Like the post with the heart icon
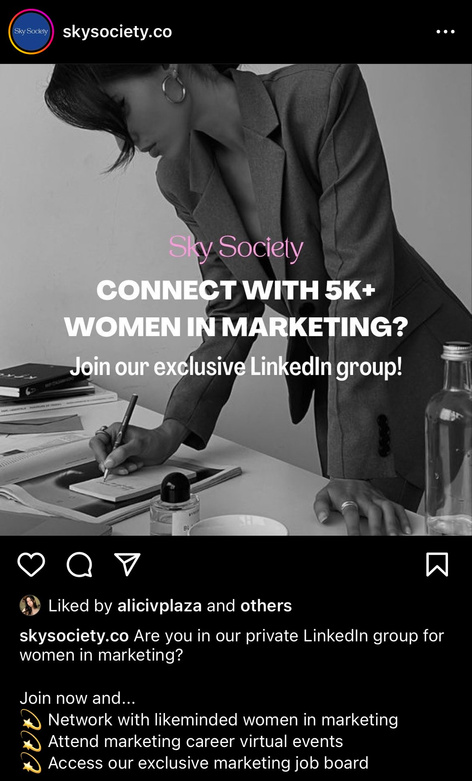472x781 pixels. pyautogui.click(x=31, y=564)
